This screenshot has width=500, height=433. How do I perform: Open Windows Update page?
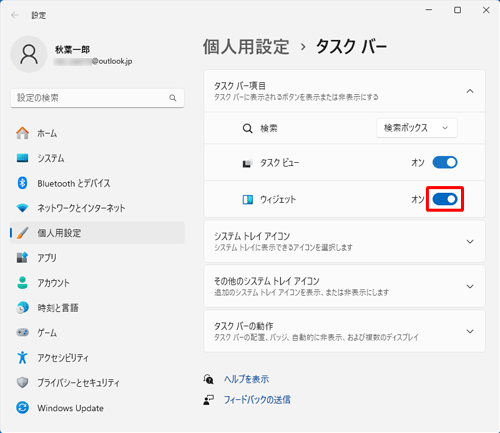97,408
